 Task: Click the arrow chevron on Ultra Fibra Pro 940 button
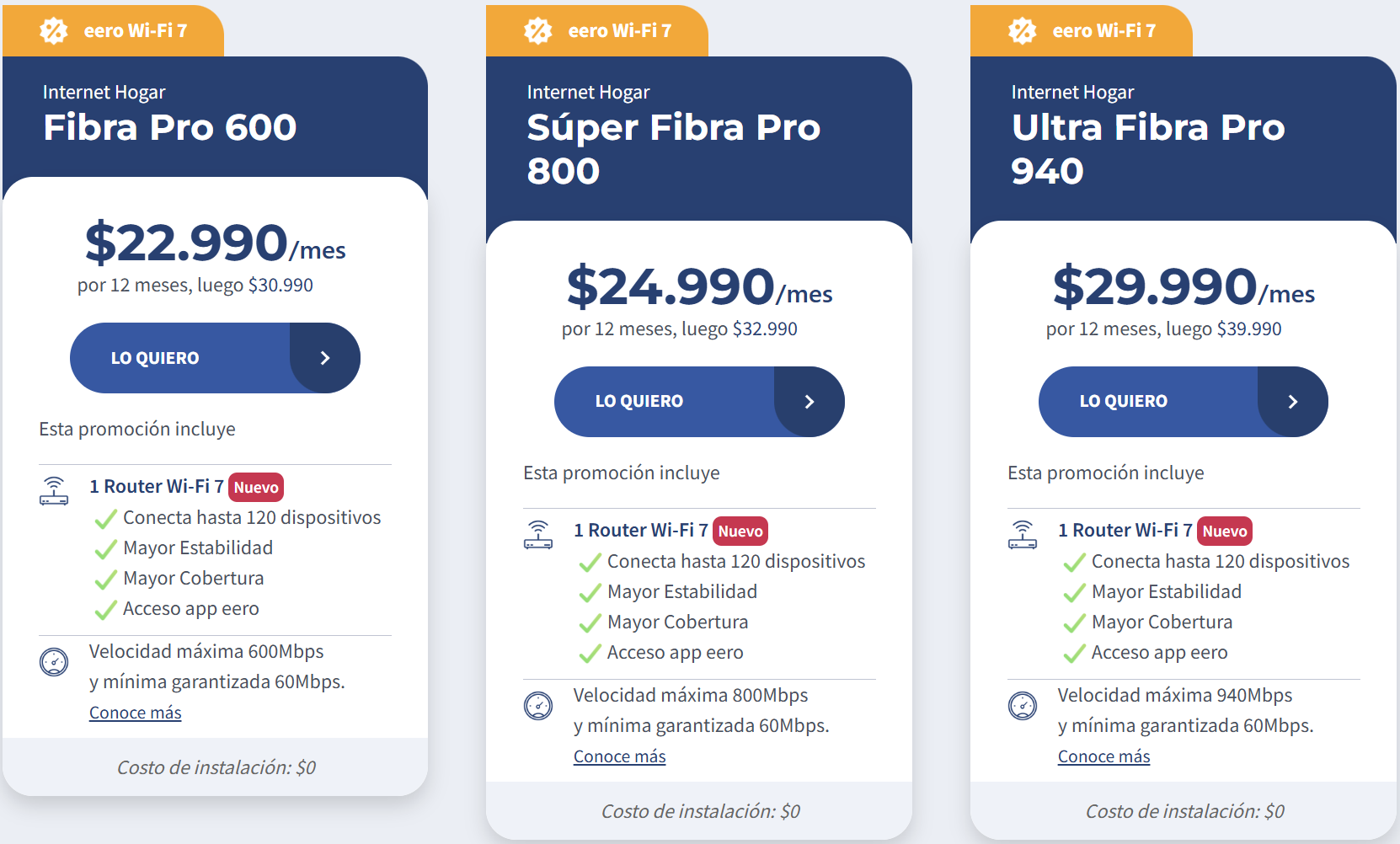1293,402
